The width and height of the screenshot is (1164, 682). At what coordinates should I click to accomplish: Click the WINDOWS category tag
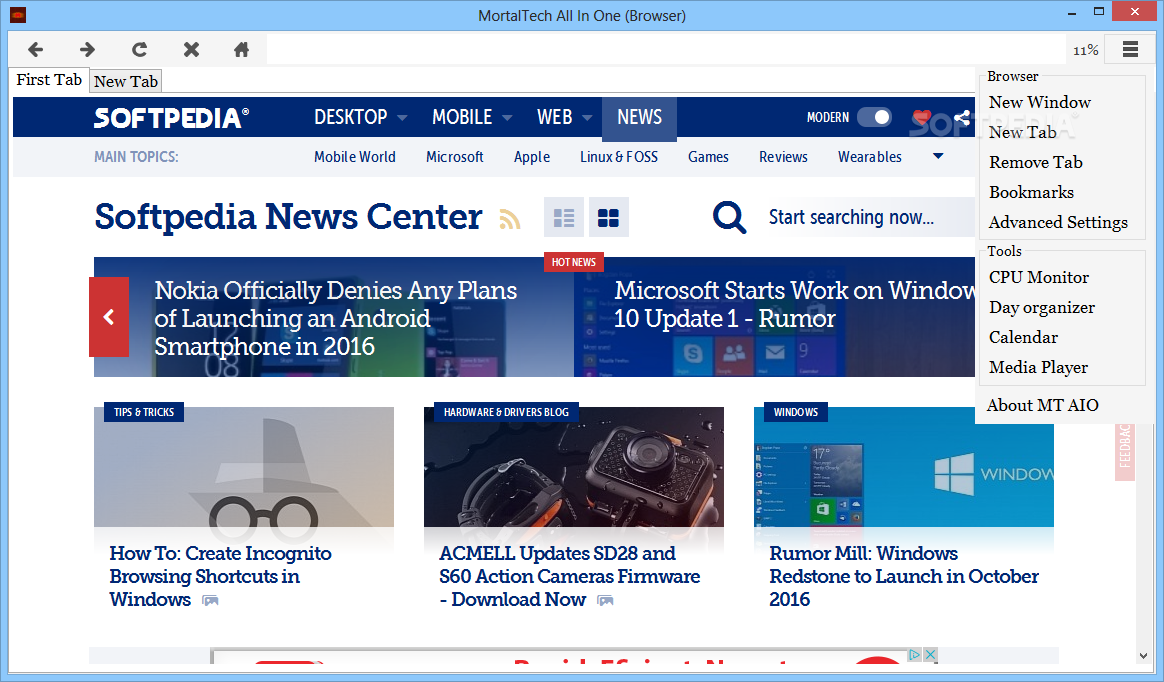(x=796, y=412)
